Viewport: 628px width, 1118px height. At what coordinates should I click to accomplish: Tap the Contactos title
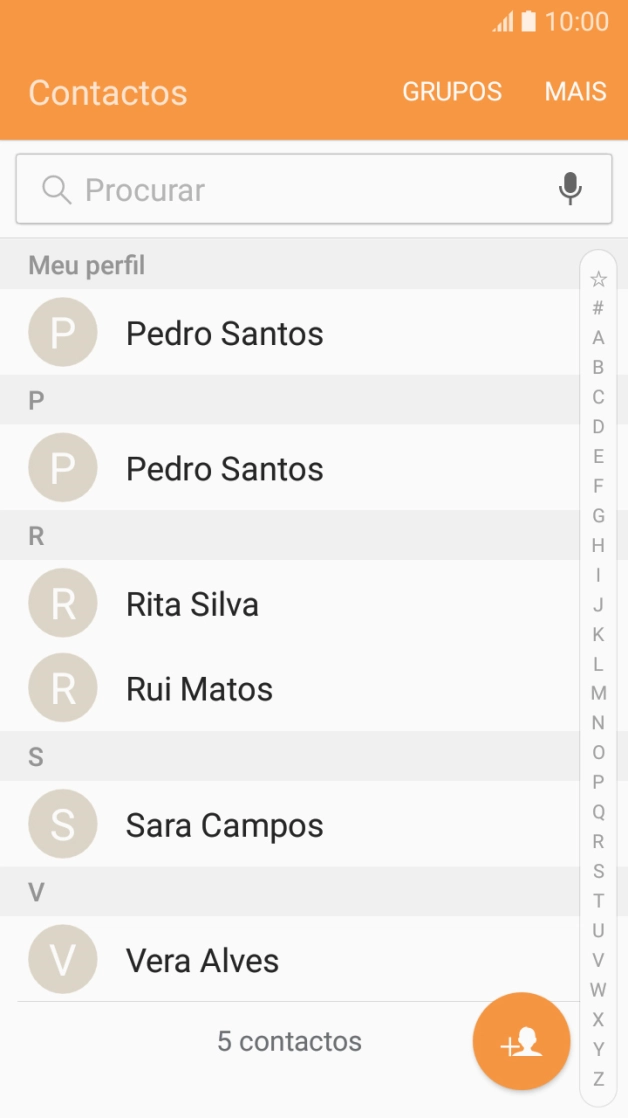pos(108,93)
